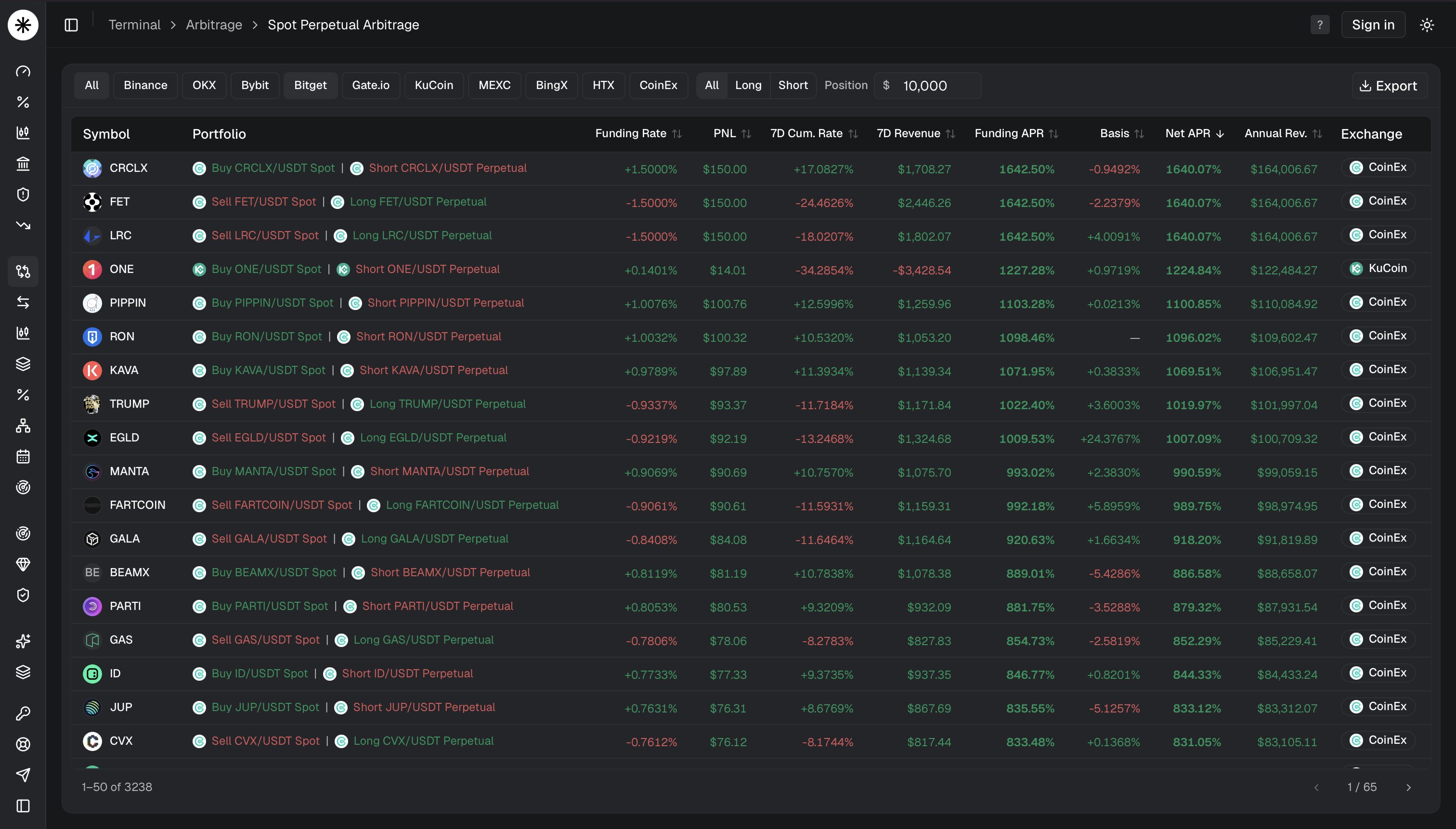Filter by MEXC exchange

(494, 85)
